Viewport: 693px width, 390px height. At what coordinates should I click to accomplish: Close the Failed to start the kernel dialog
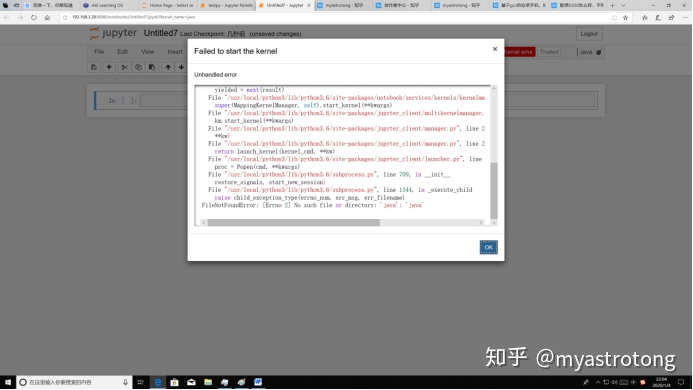coord(495,49)
